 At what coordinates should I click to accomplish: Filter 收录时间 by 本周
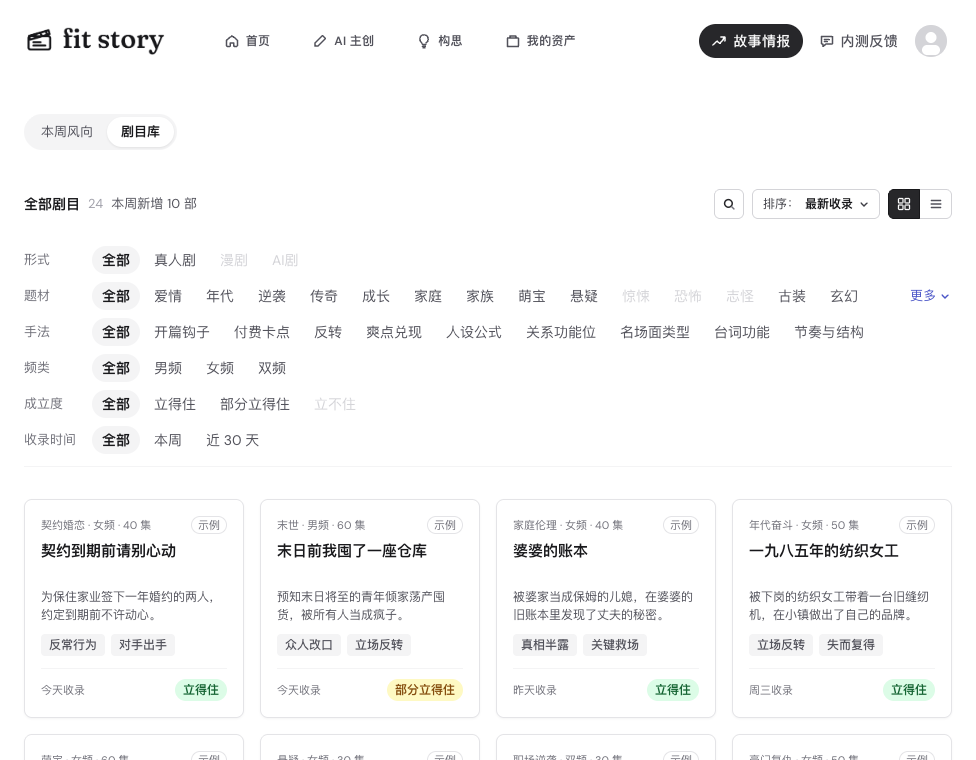tap(168, 441)
